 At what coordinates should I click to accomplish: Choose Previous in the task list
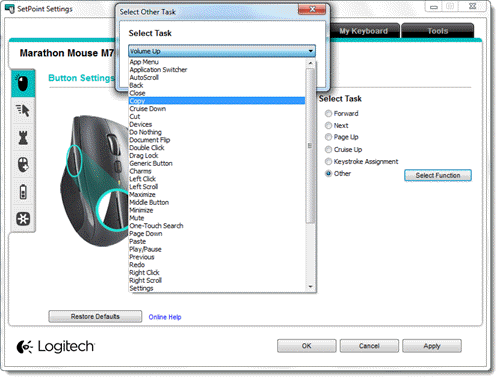pyautogui.click(x=217, y=257)
